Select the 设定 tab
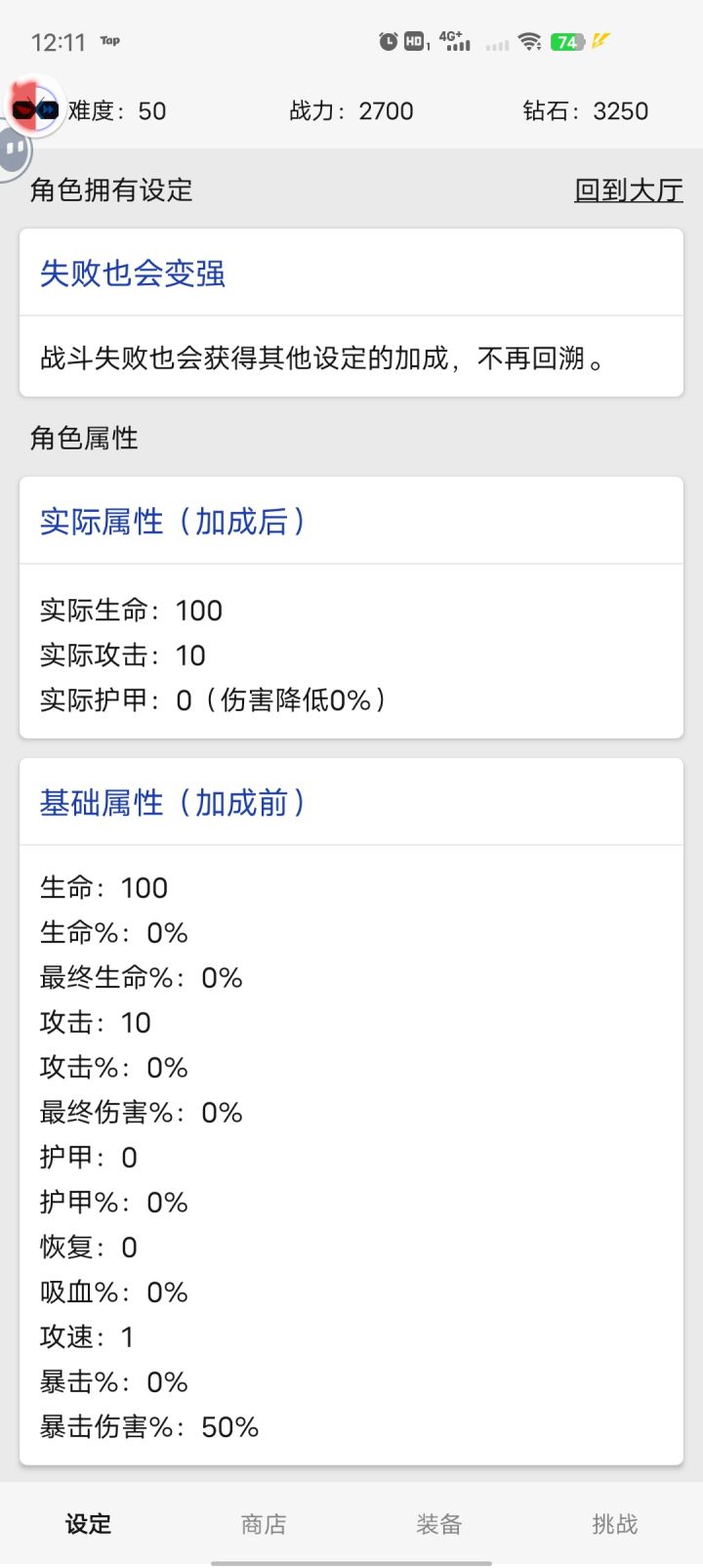This screenshot has height=1568, width=703. pyautogui.click(x=88, y=1523)
